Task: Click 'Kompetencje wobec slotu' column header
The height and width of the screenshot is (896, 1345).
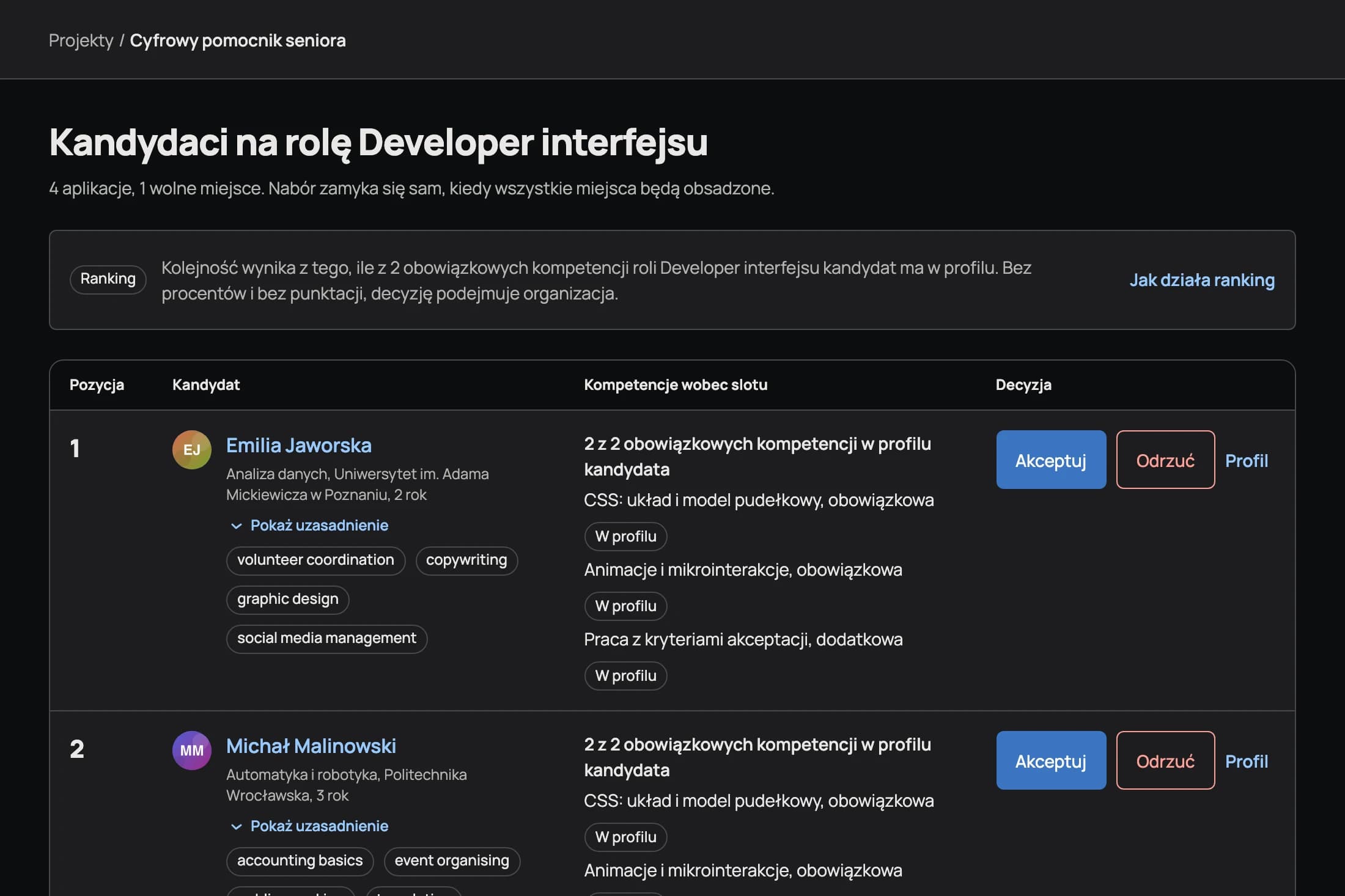Action: click(x=676, y=384)
